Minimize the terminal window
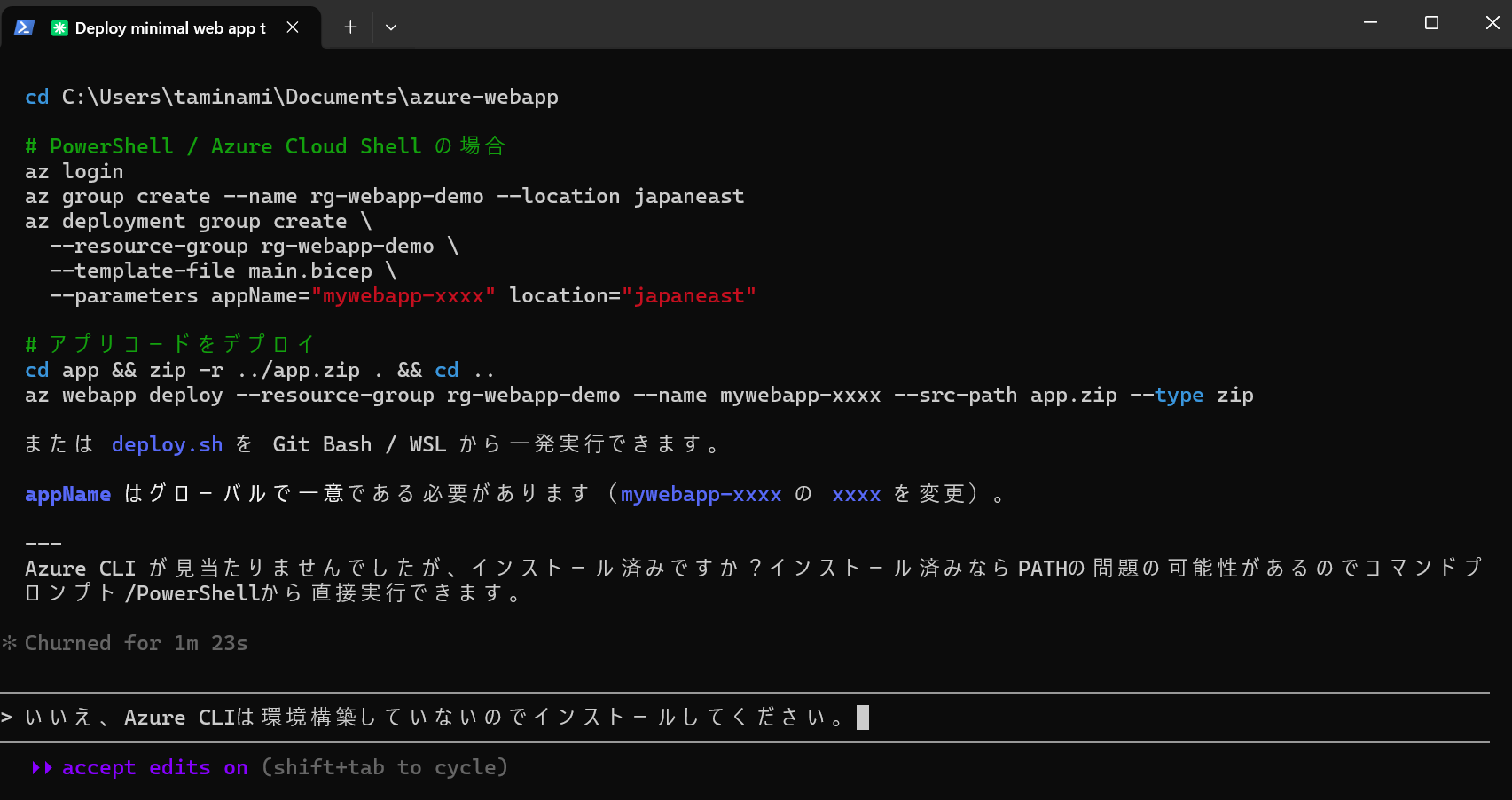The height and width of the screenshot is (800, 1512). [x=1370, y=23]
